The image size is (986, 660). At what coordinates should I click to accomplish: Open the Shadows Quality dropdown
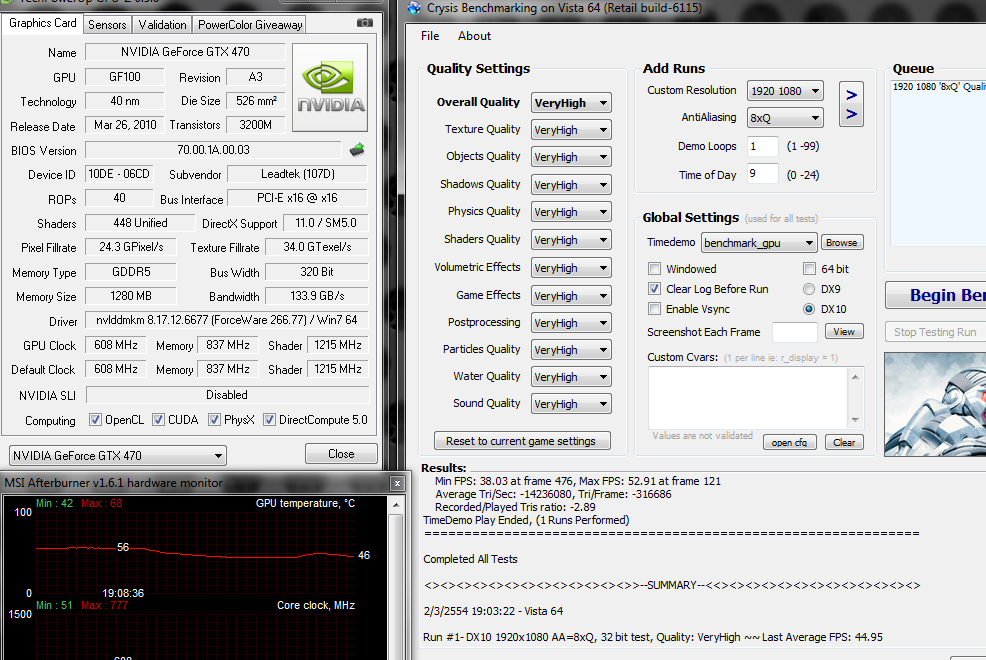pos(571,185)
